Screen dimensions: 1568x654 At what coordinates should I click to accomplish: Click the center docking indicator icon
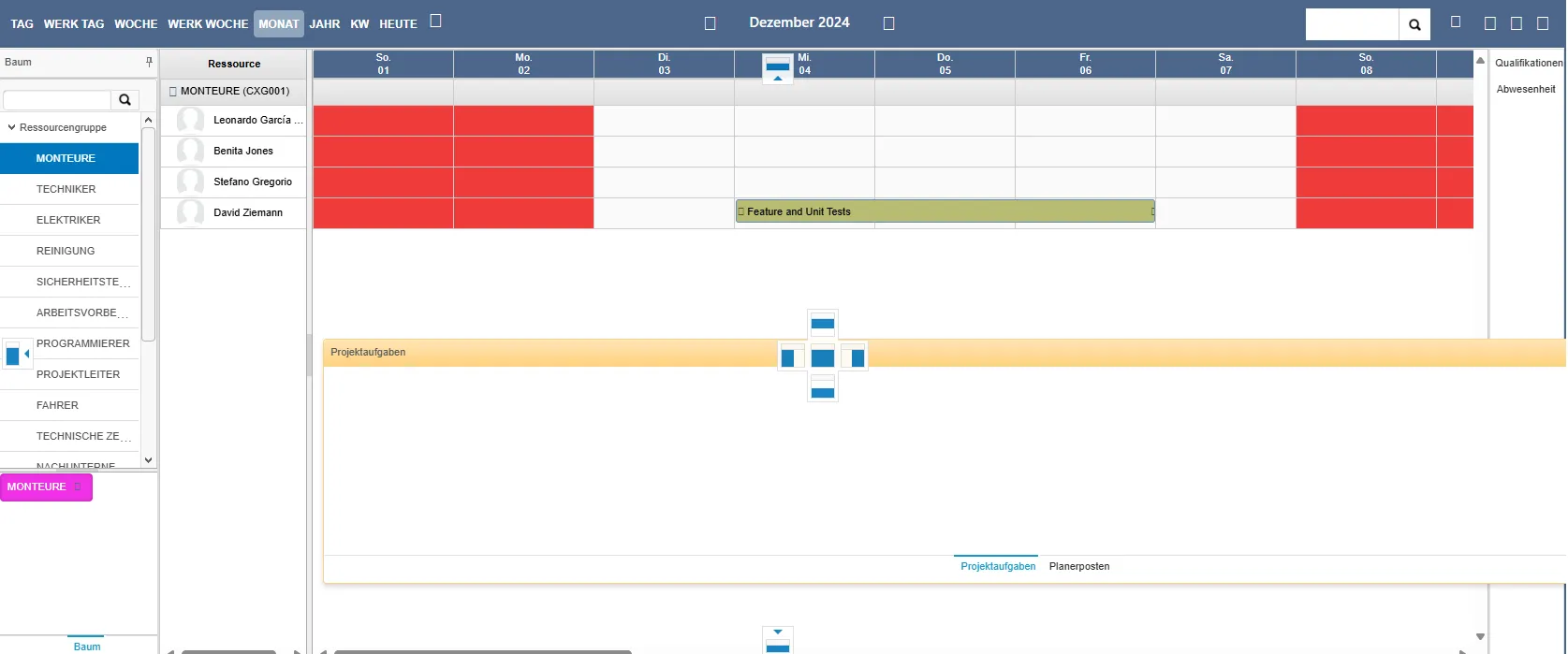(823, 357)
